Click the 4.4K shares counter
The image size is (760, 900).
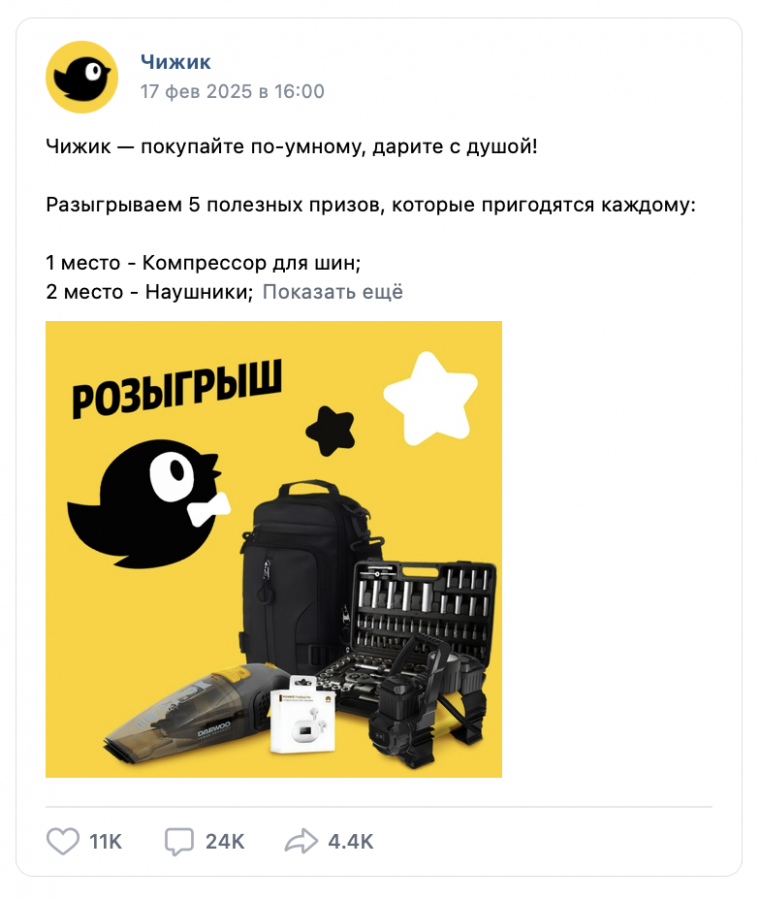click(351, 842)
